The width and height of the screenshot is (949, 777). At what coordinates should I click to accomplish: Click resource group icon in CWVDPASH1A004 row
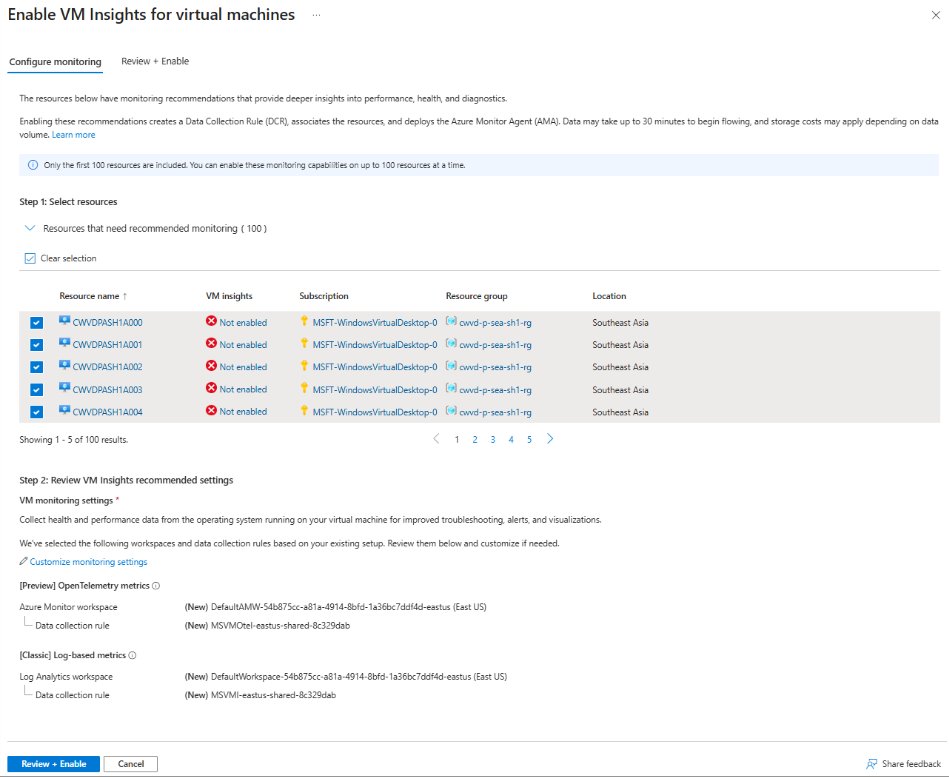(x=451, y=410)
